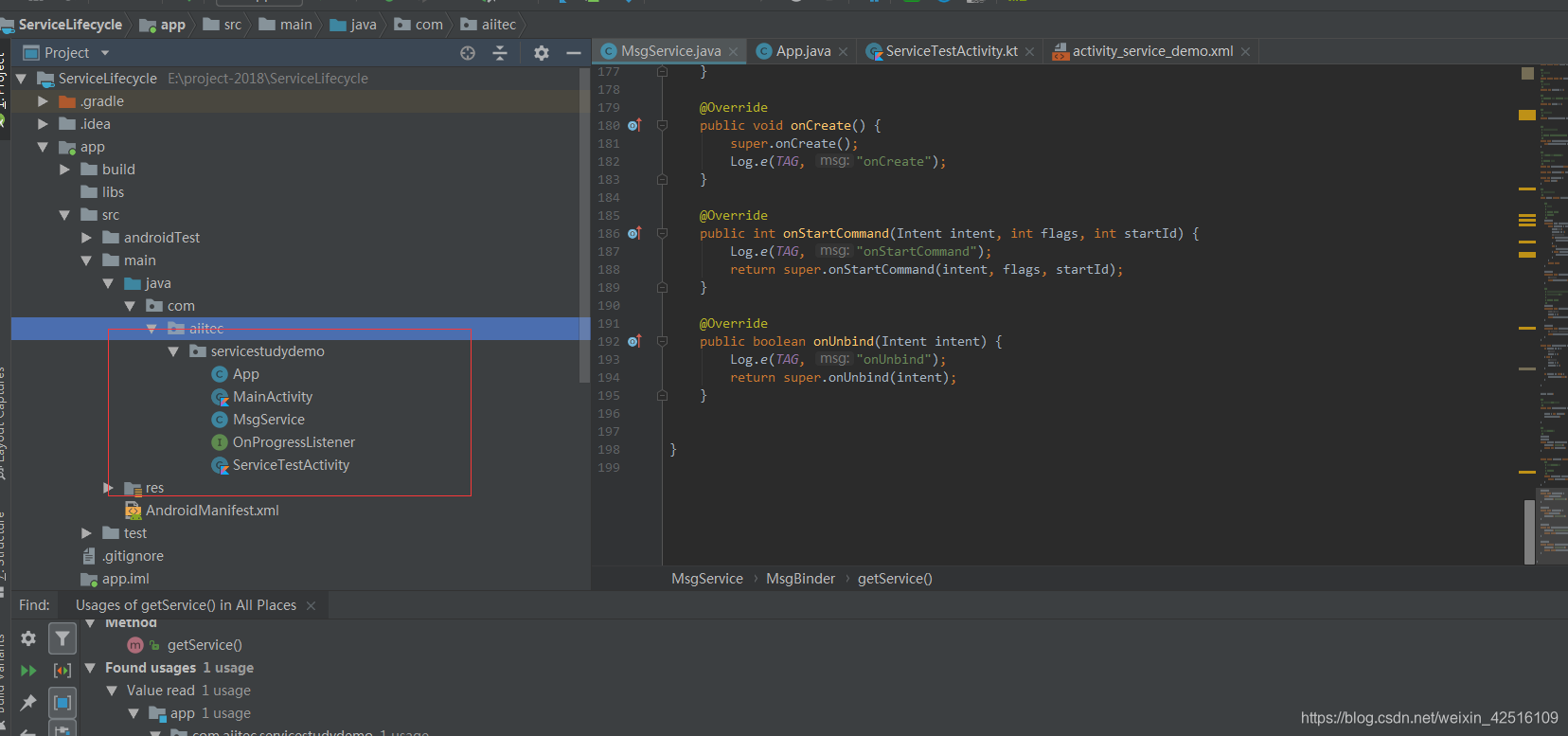Click the override gutter icon on line 180
1568x736 pixels.
click(x=634, y=125)
